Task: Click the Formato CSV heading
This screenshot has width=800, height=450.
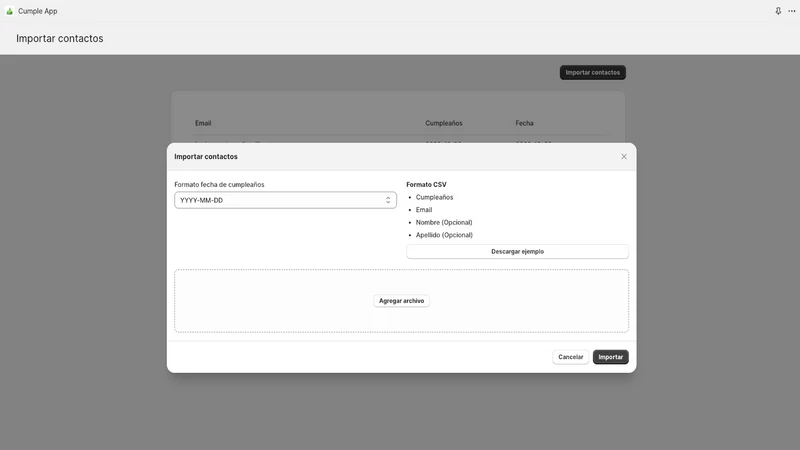Action: (x=427, y=185)
